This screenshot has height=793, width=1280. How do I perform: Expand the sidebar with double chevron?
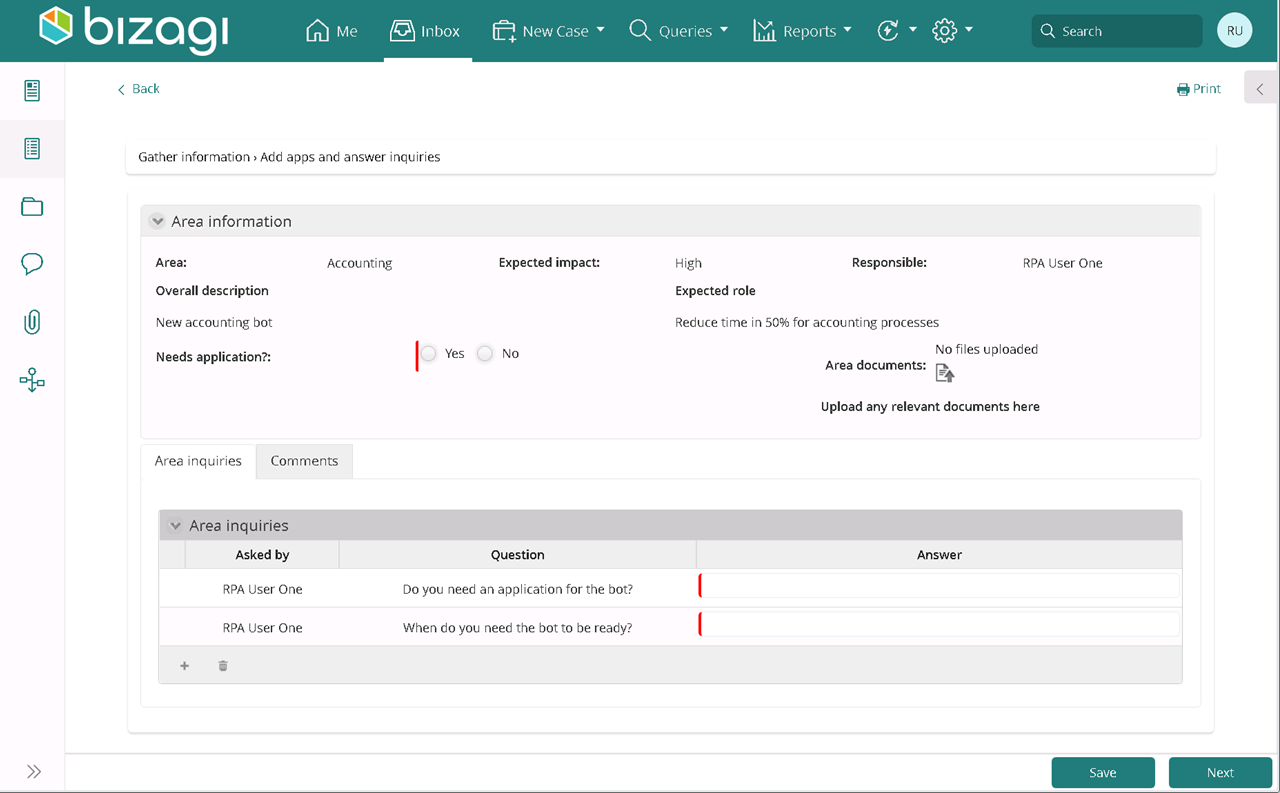[x=34, y=771]
